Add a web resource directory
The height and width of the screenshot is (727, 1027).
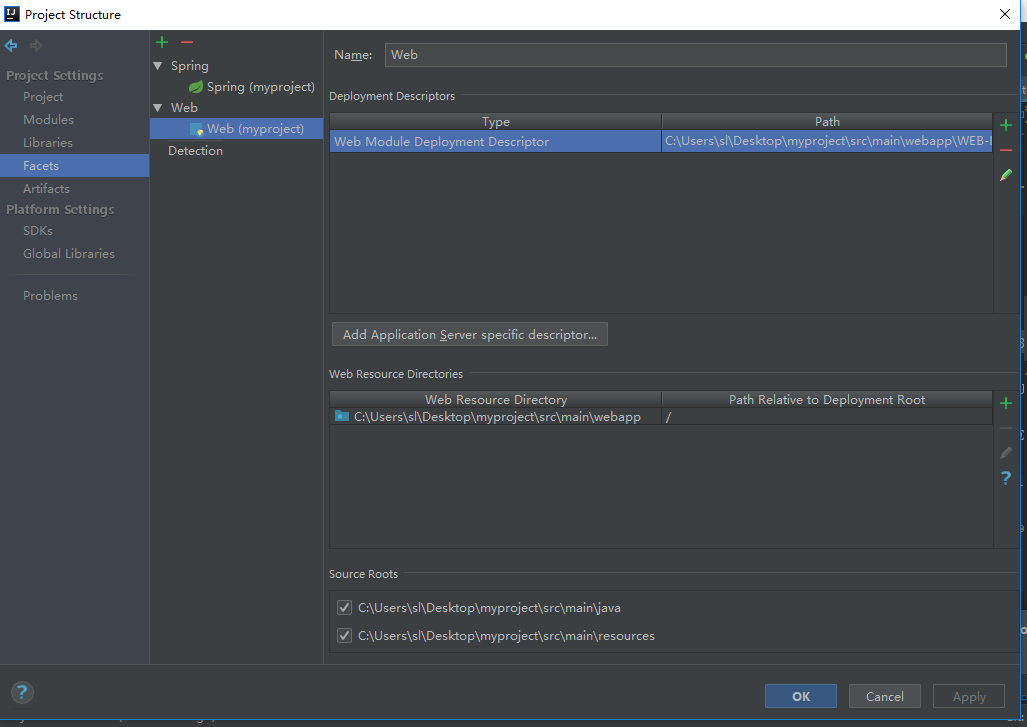coord(1006,403)
